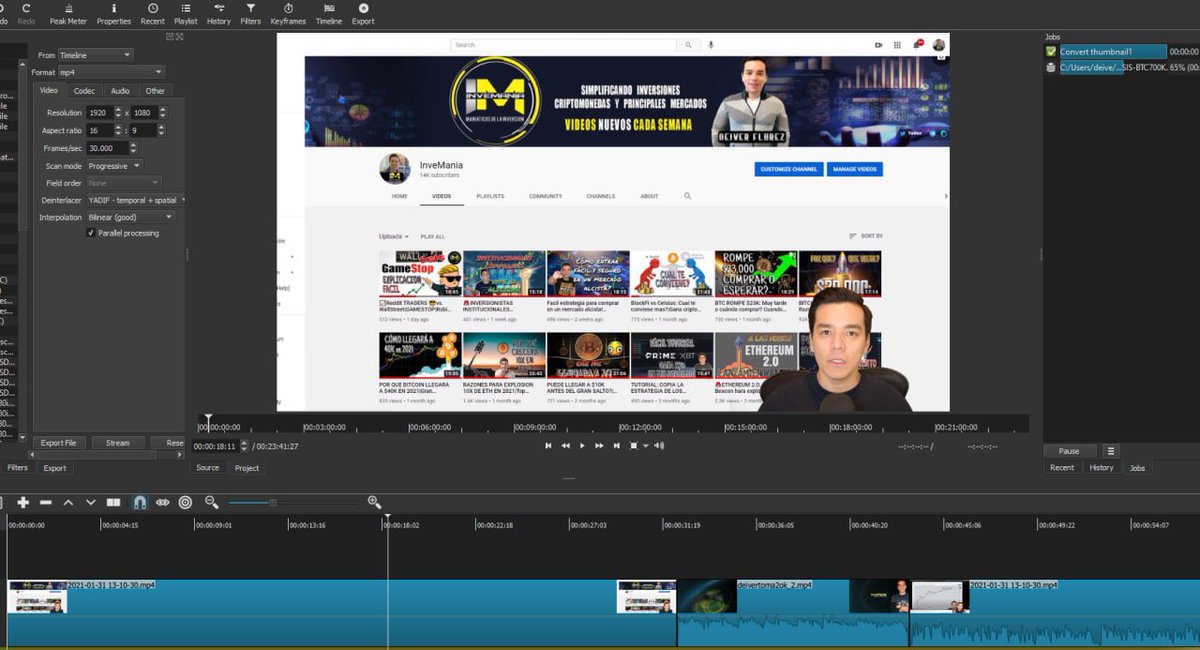Open the History panel from the toolbar

(x=218, y=13)
